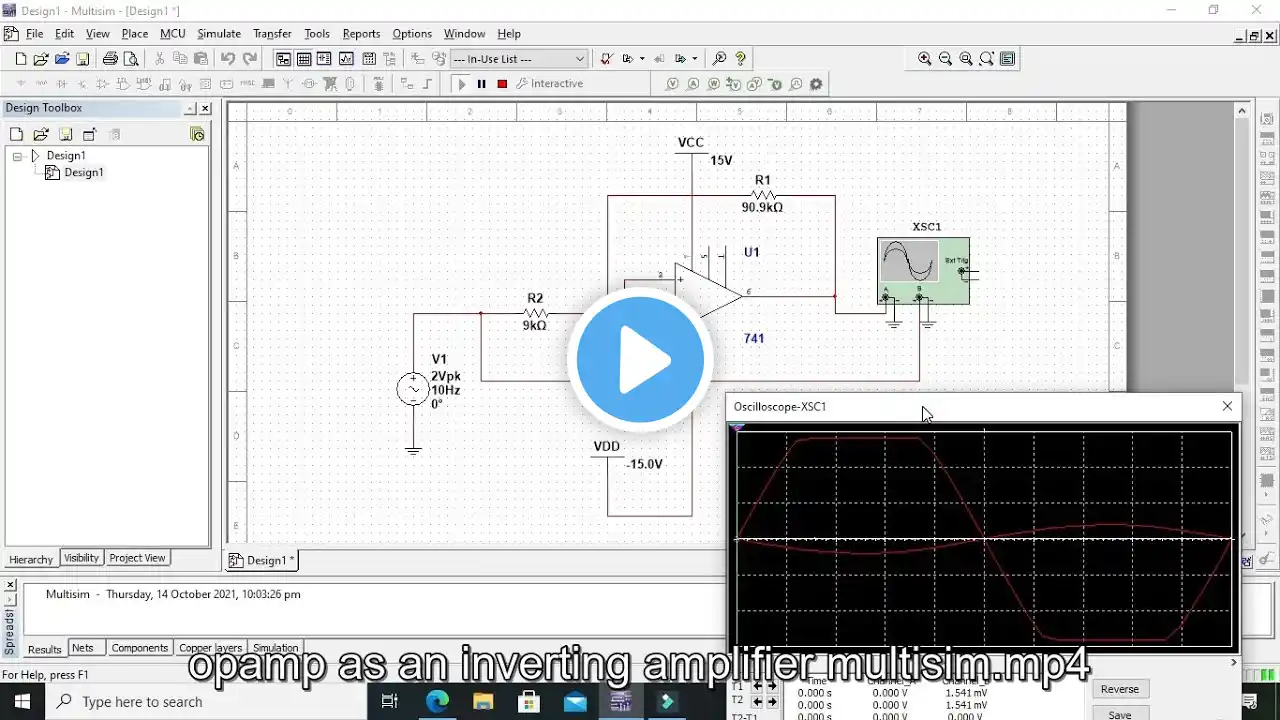The width and height of the screenshot is (1280, 720).
Task: Open the Reports menu
Action: click(x=361, y=34)
